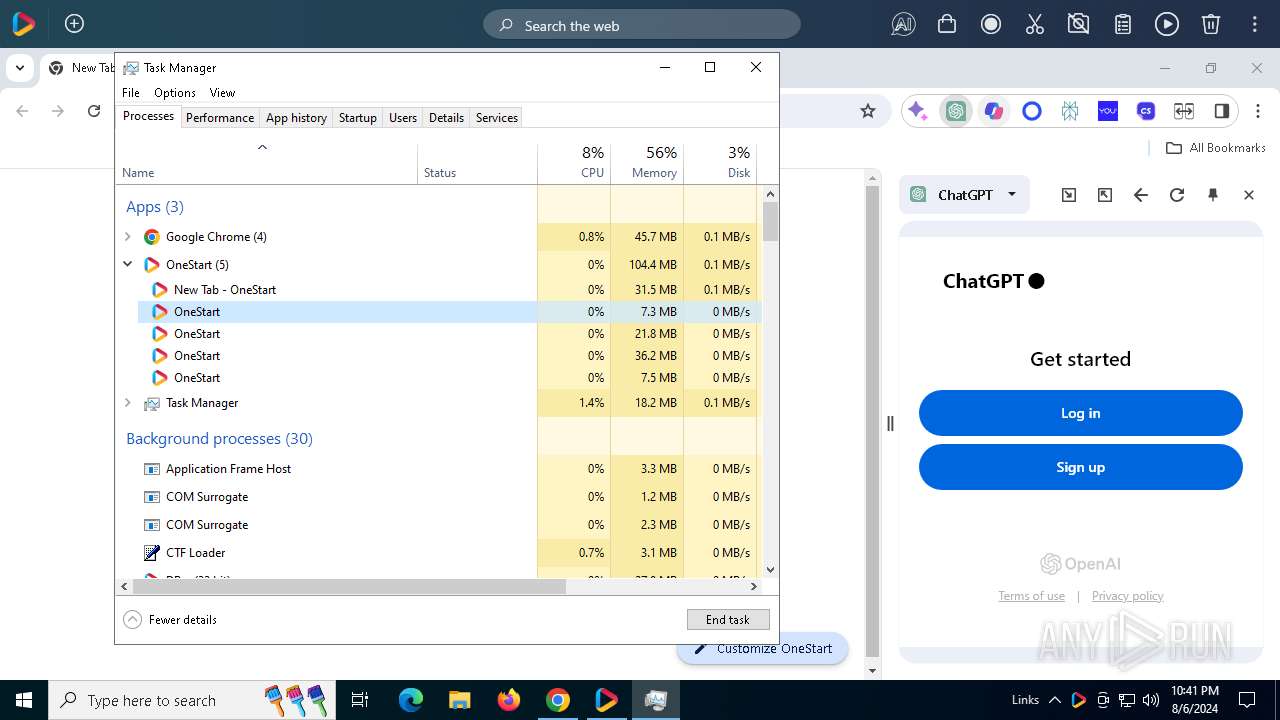Screen dimensions: 1280x720
Task: Open the AI chat icon in OneStart toolbar
Action: coord(903,25)
